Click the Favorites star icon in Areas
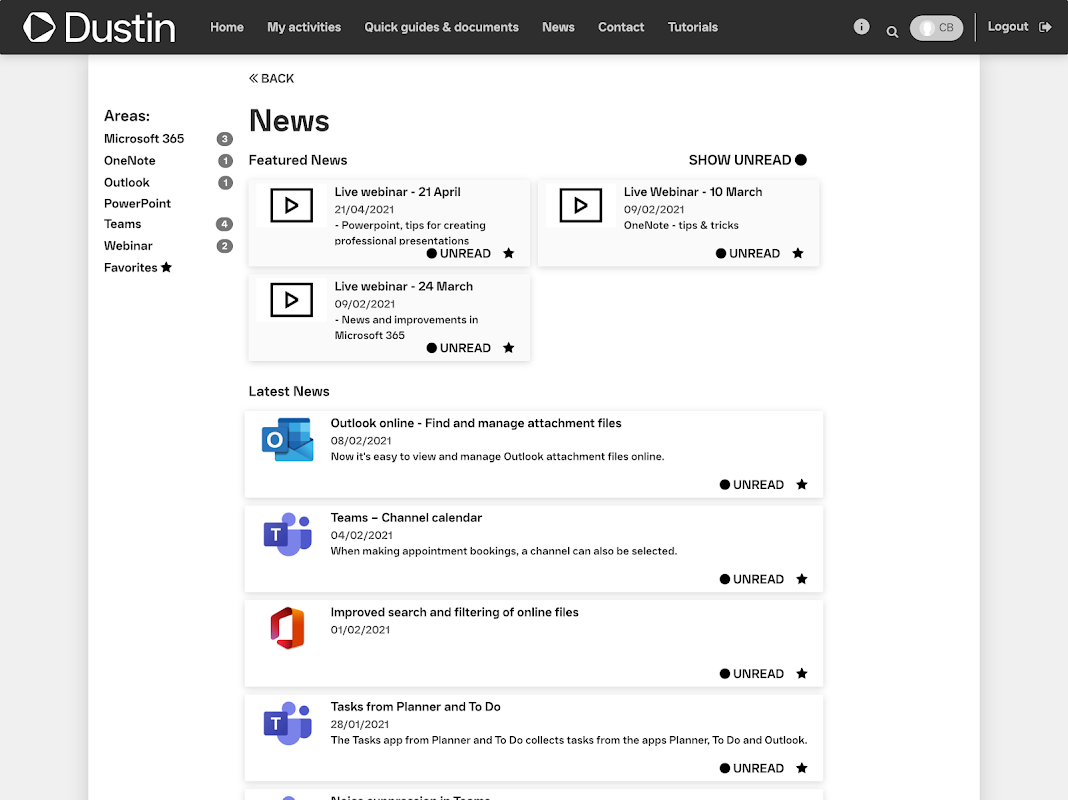 click(x=166, y=267)
